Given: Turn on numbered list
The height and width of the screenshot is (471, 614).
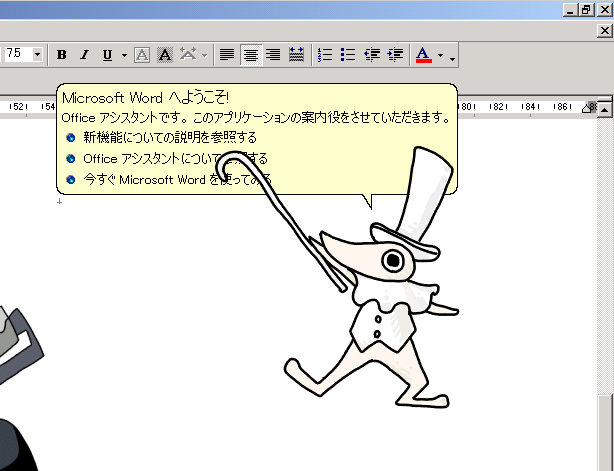Looking at the screenshot, I should (325, 55).
